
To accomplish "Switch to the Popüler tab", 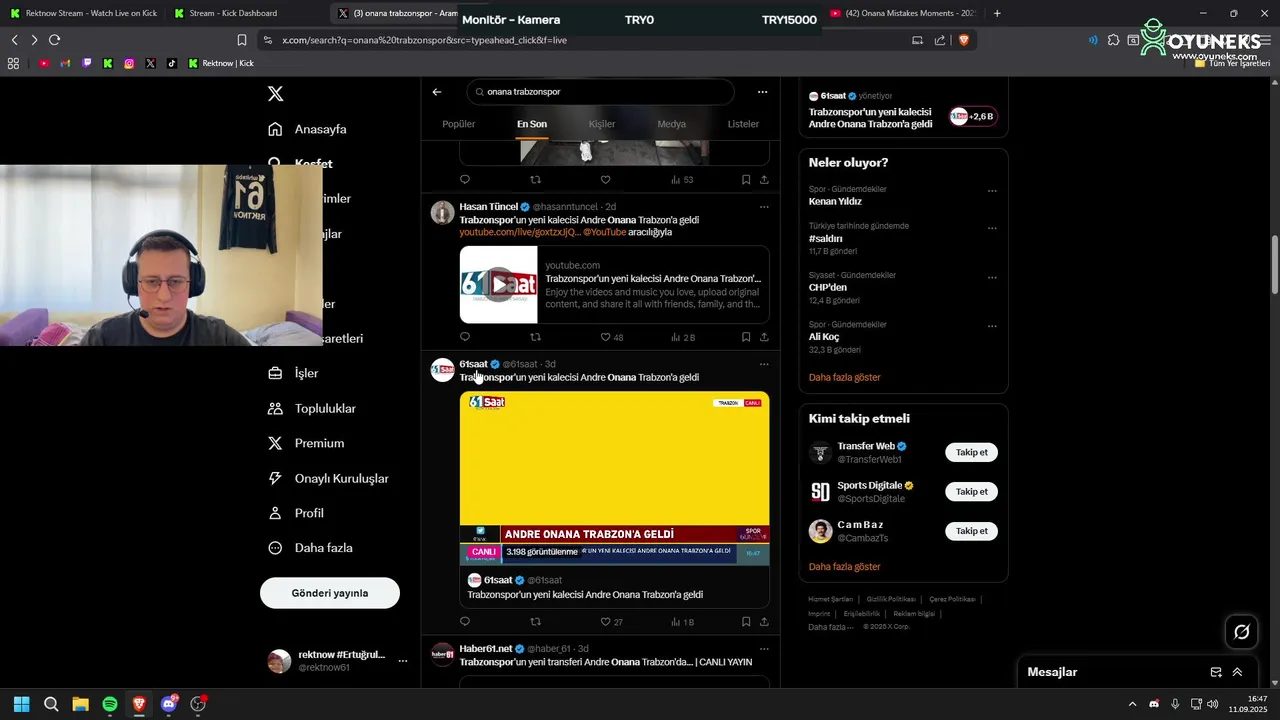I will coord(459,124).
